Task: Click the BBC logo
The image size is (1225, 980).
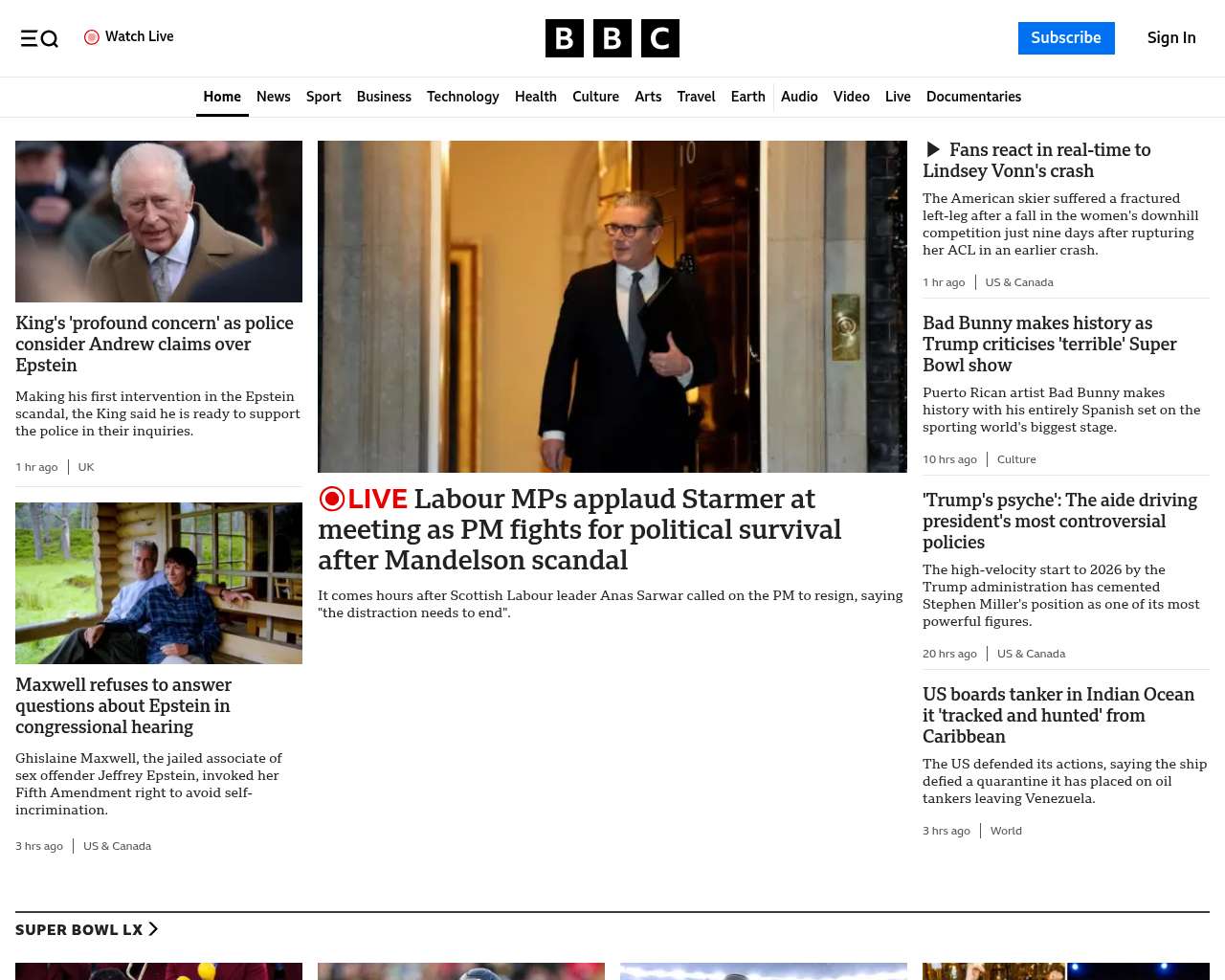Action: (612, 38)
